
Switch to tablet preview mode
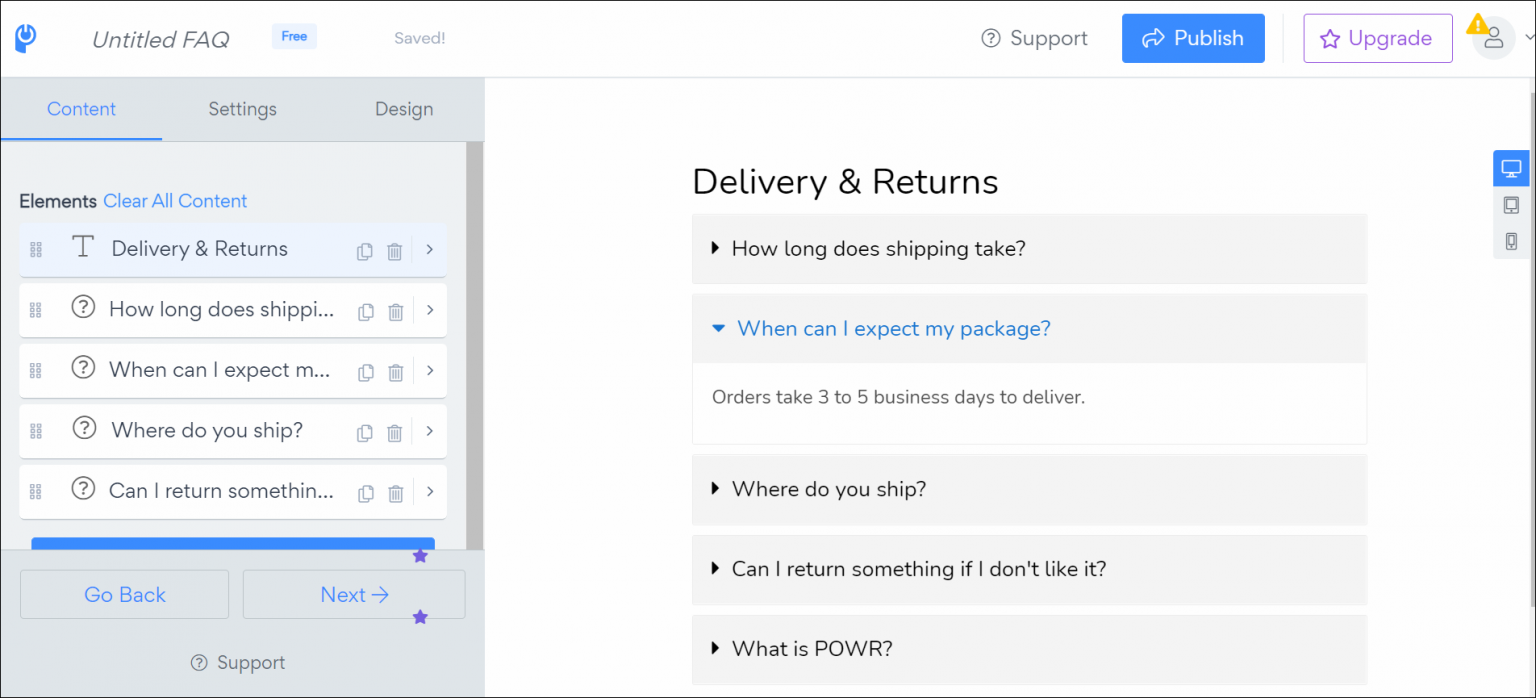1511,205
